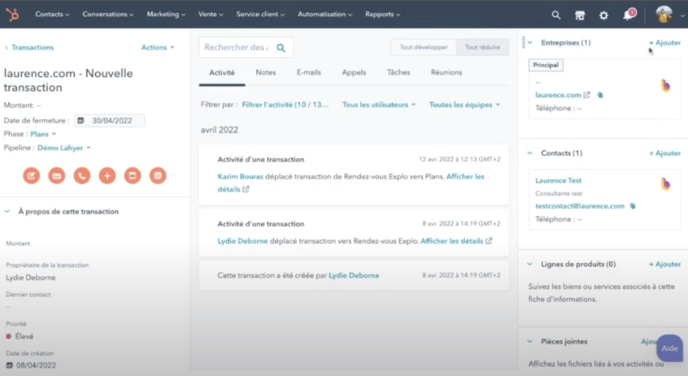This screenshot has height=376, width=688.
Task: Open the Automatisation navigation menu
Action: (x=325, y=14)
